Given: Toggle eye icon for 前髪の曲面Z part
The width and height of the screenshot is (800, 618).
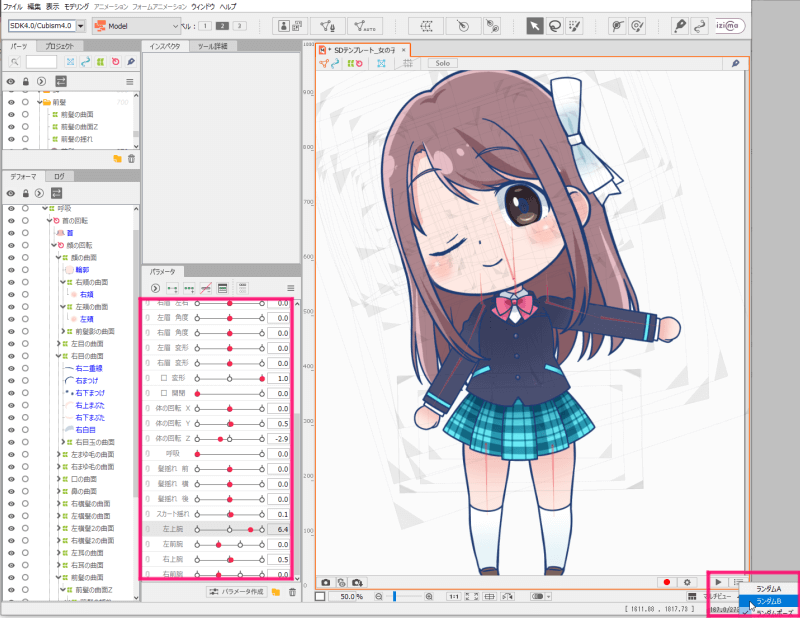Looking at the screenshot, I should (x=11, y=127).
